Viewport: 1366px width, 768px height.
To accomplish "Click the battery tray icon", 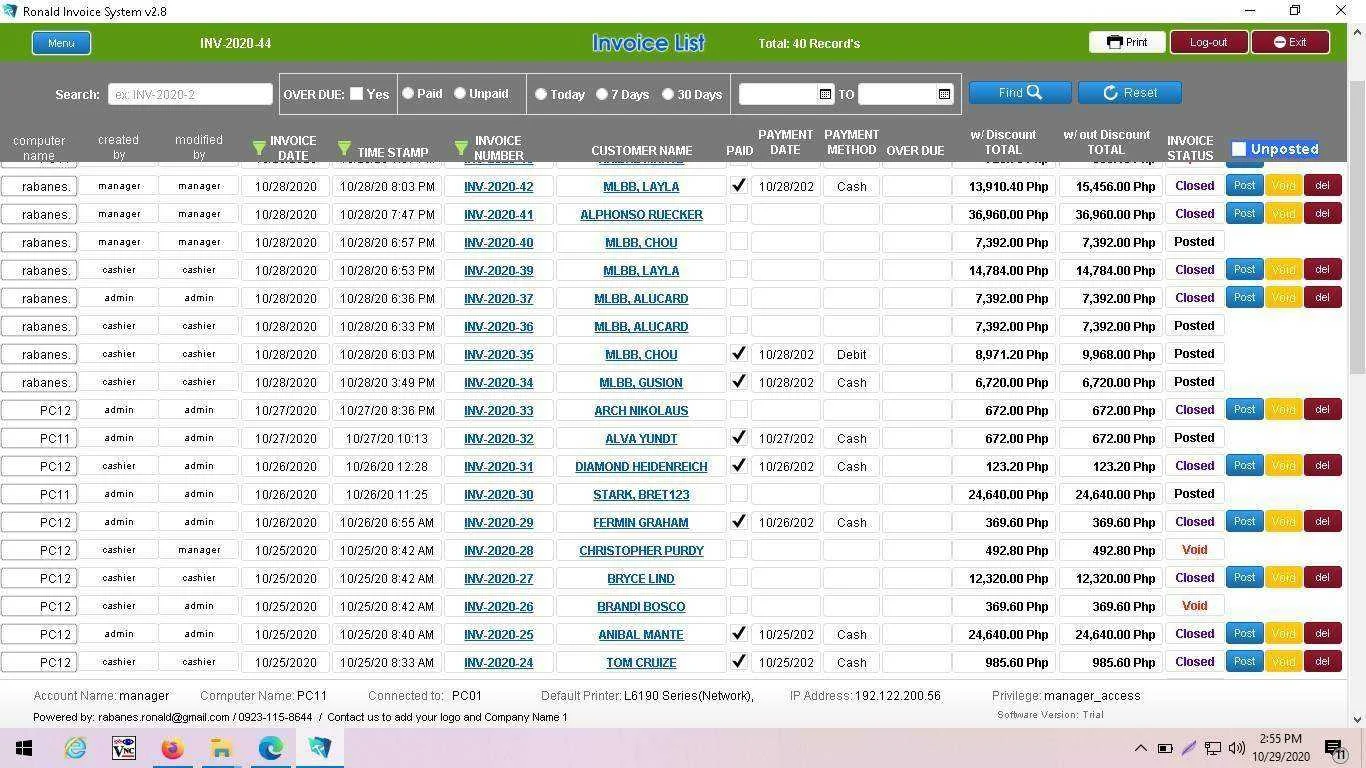I will click(x=1165, y=748).
